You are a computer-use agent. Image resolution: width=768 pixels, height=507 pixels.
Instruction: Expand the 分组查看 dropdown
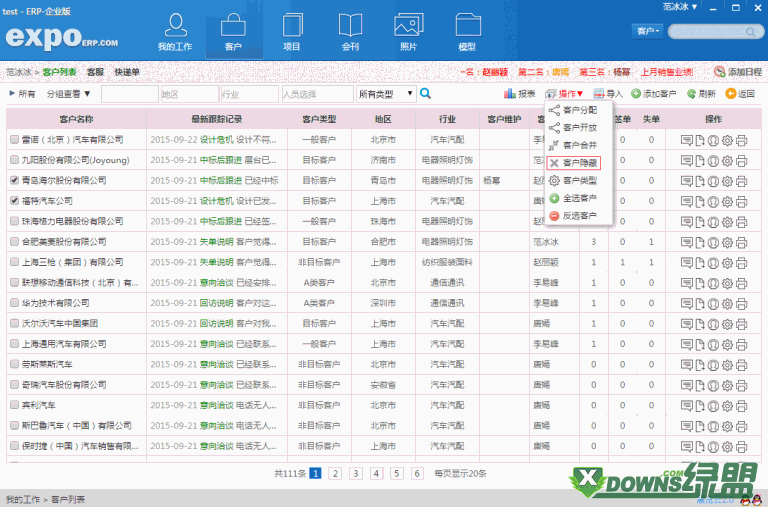coord(69,94)
